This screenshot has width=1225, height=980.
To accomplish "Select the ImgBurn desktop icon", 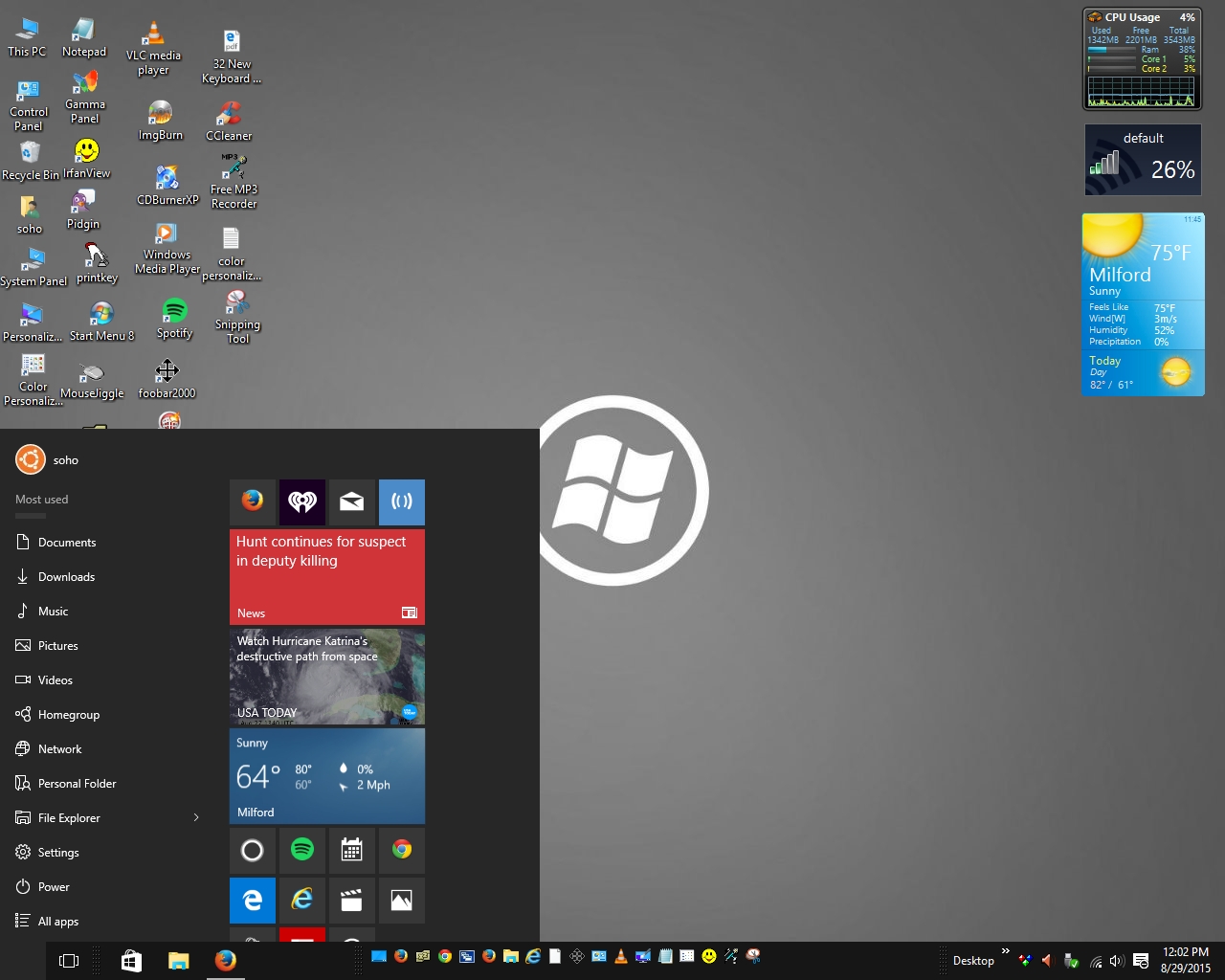I will coord(161,121).
